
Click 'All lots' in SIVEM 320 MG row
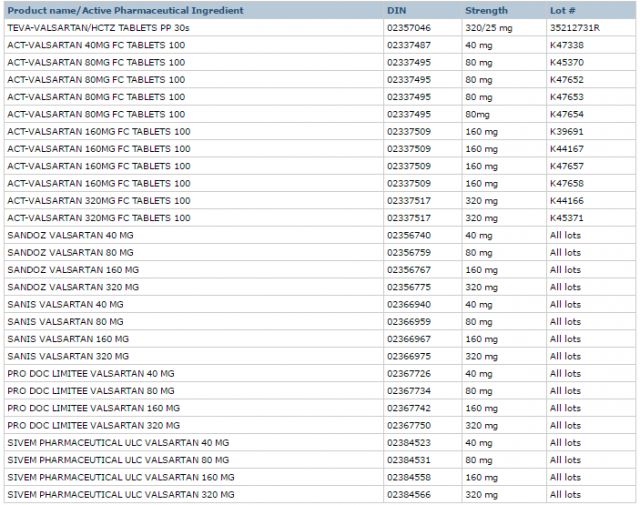(x=565, y=494)
